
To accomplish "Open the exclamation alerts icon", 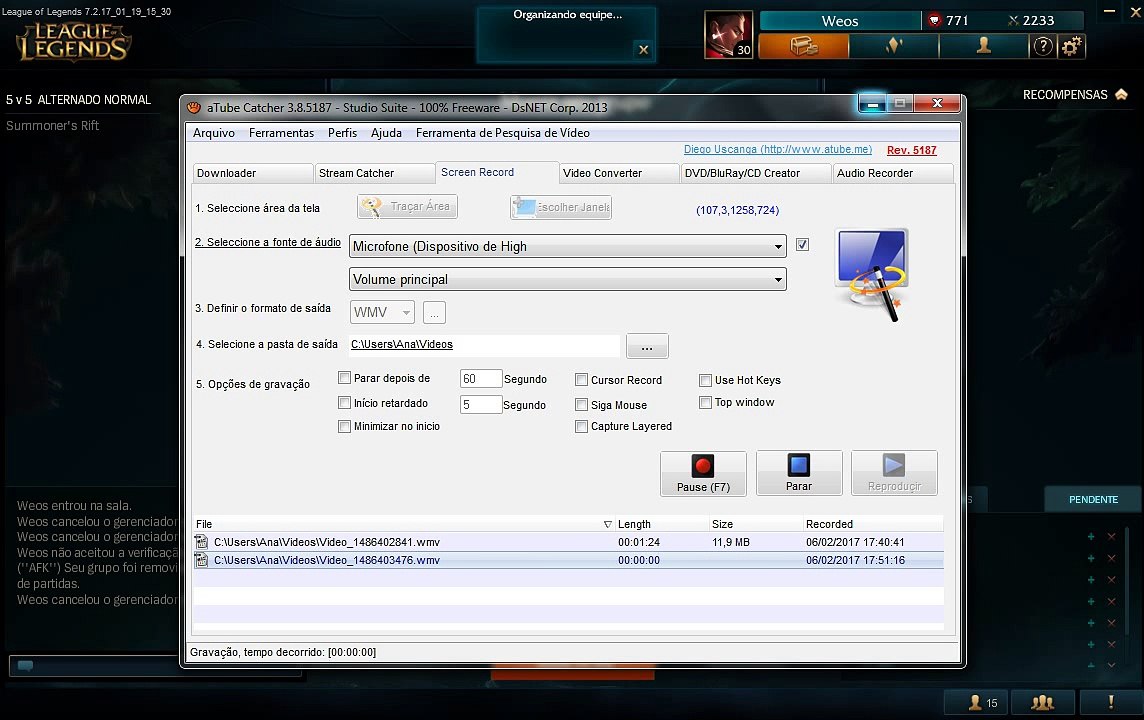I will pyautogui.click(x=1110, y=702).
